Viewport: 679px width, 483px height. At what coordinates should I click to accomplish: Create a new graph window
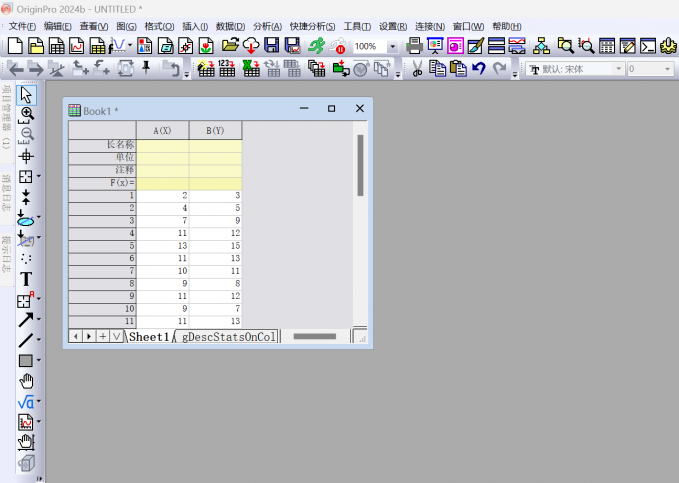[77, 46]
